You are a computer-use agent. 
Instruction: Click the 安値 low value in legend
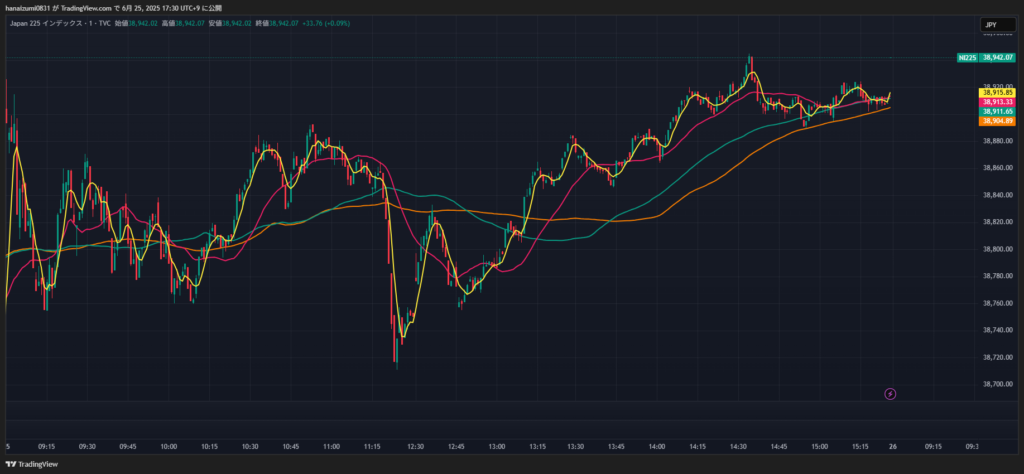(237, 24)
